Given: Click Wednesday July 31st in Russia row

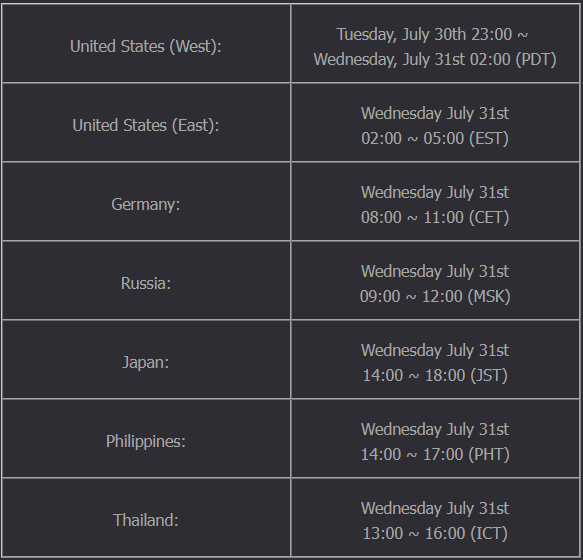Looking at the screenshot, I should pos(435,271).
